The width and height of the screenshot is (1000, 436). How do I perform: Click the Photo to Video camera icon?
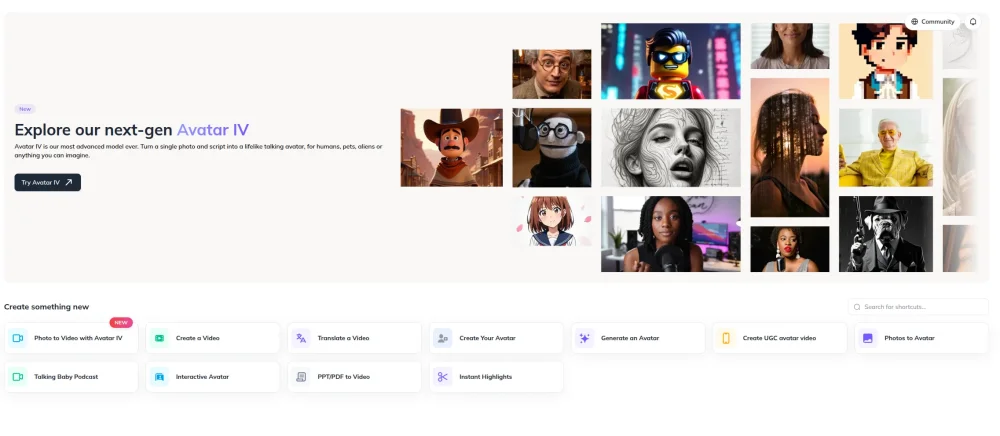[18, 338]
